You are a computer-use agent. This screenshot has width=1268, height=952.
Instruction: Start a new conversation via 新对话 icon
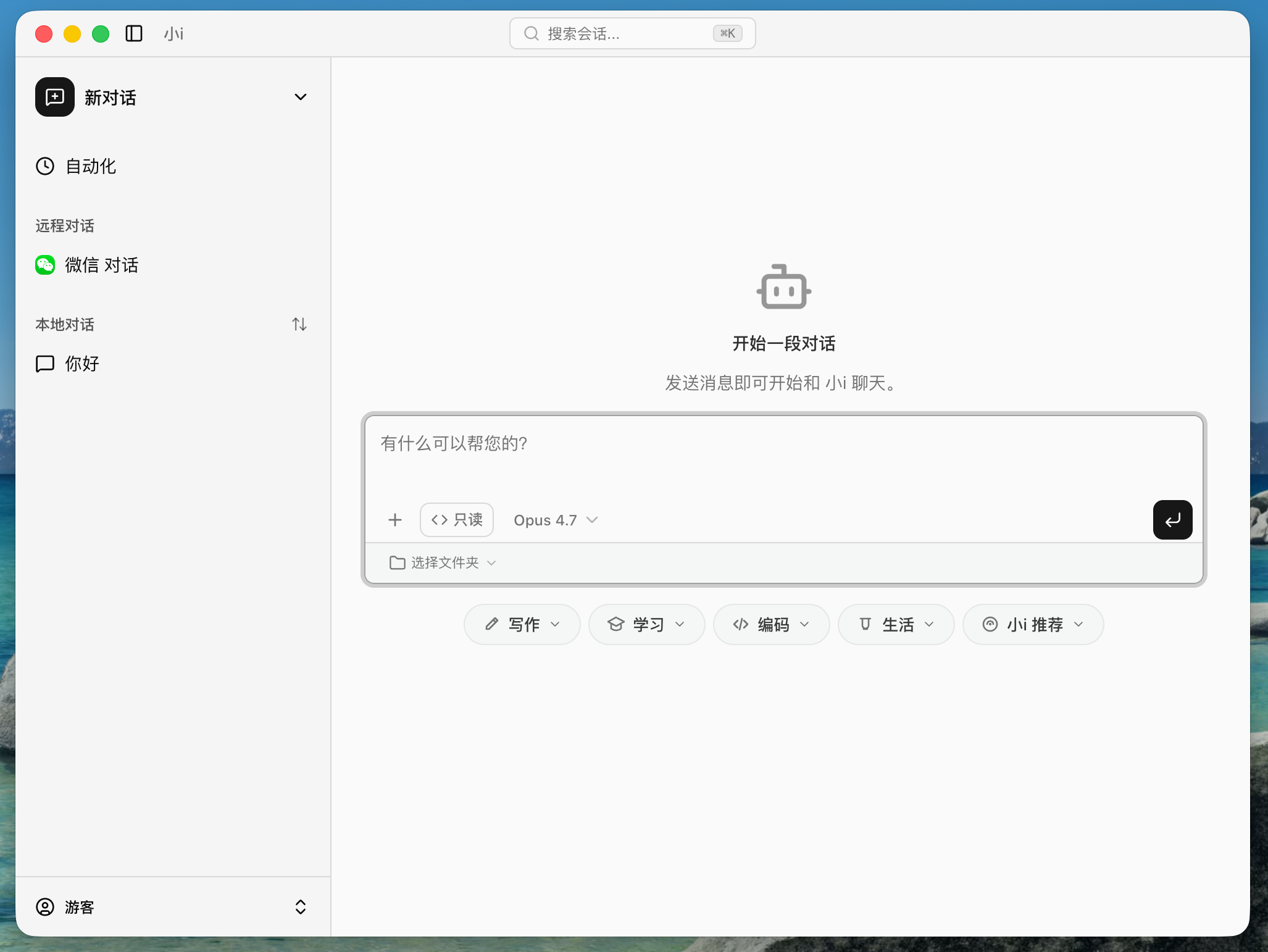click(54, 97)
